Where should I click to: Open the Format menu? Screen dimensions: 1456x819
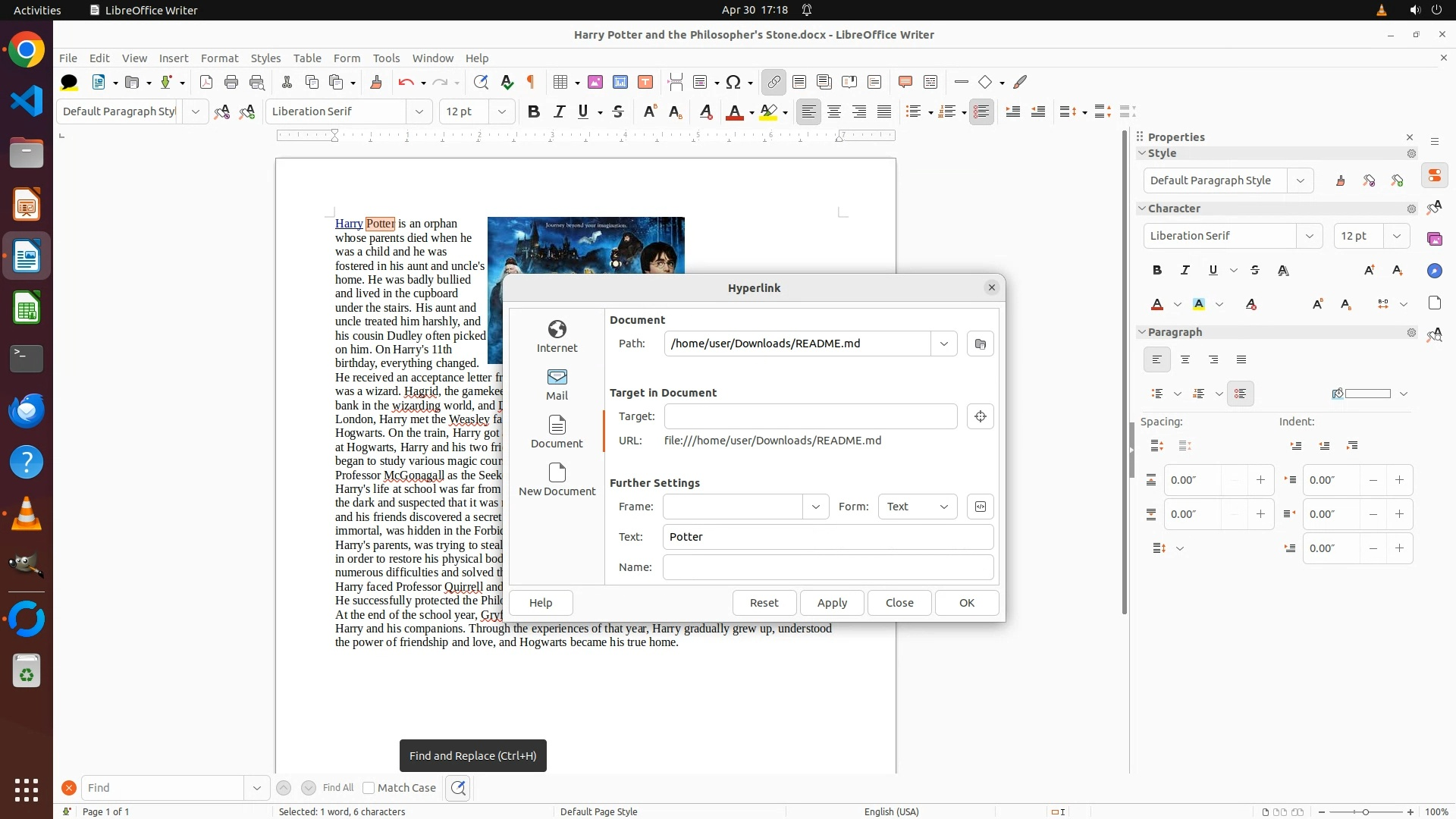pyautogui.click(x=219, y=58)
